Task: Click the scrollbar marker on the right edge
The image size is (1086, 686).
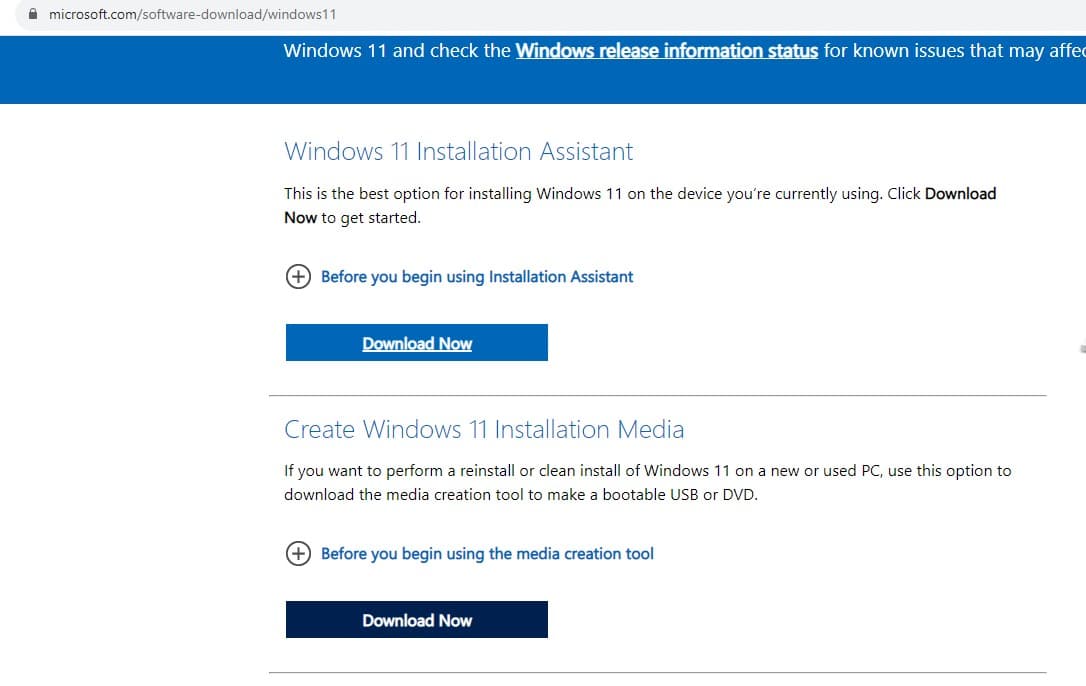Action: 1082,350
